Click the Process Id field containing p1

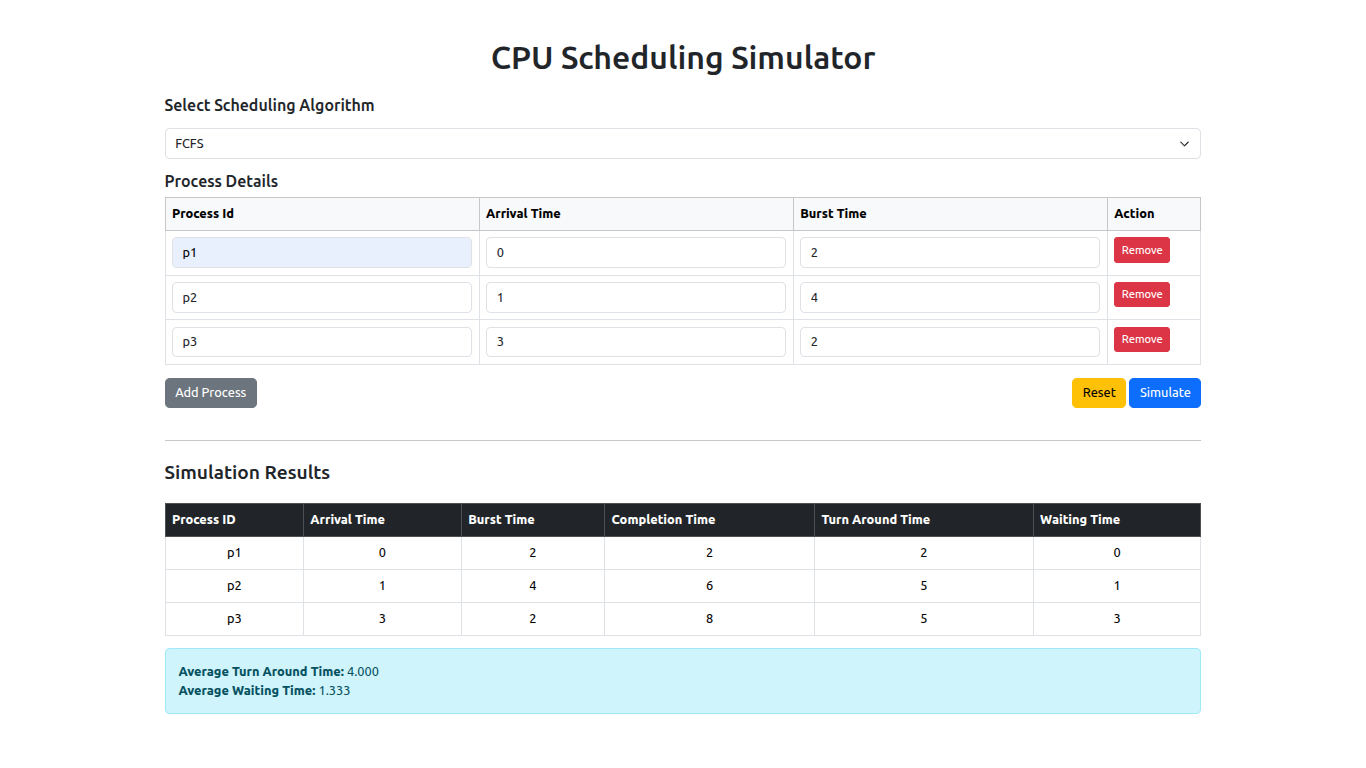pyautogui.click(x=322, y=253)
